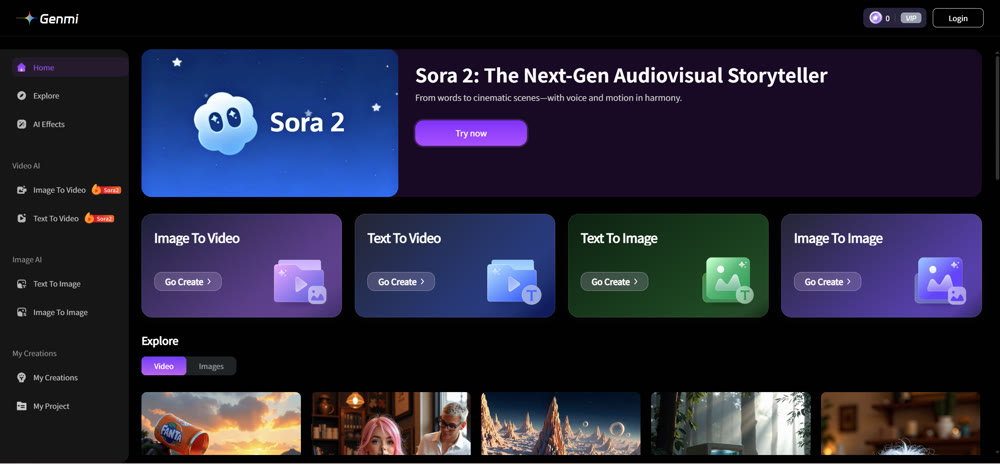Click the Genmi logo icon
This screenshot has width=1000, height=464.
click(x=26, y=18)
